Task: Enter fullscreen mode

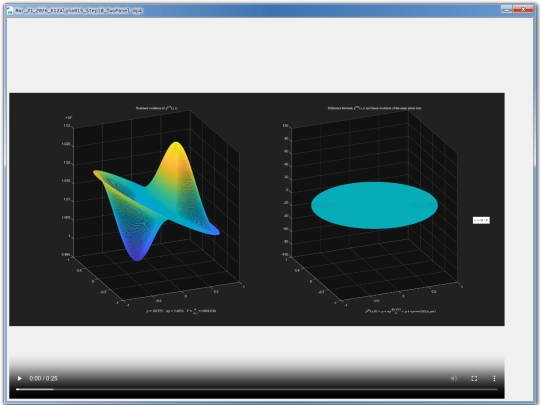Action: (474, 378)
